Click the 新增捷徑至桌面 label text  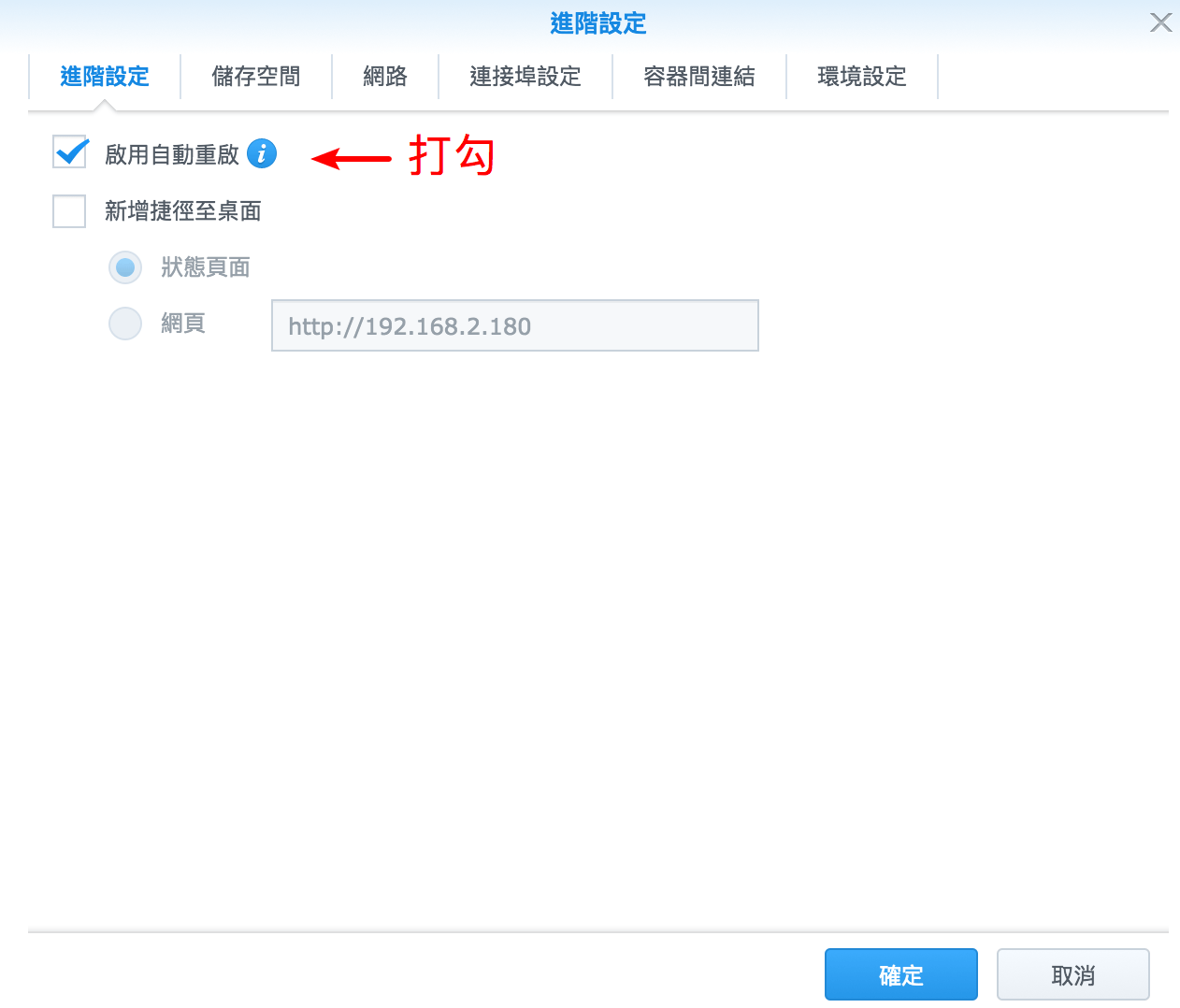pos(183,211)
